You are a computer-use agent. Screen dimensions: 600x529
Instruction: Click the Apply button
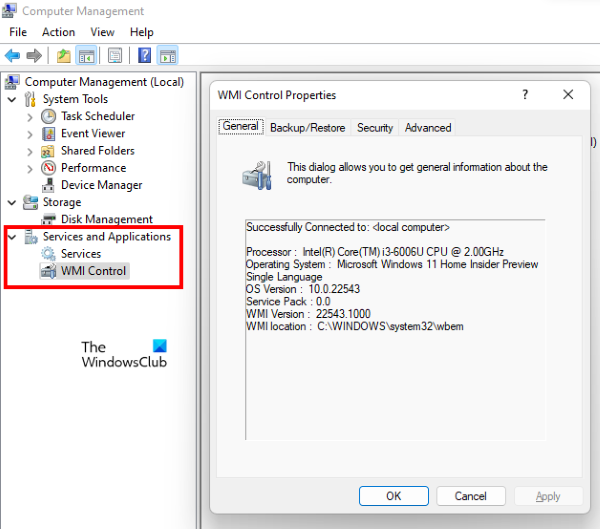coord(548,496)
